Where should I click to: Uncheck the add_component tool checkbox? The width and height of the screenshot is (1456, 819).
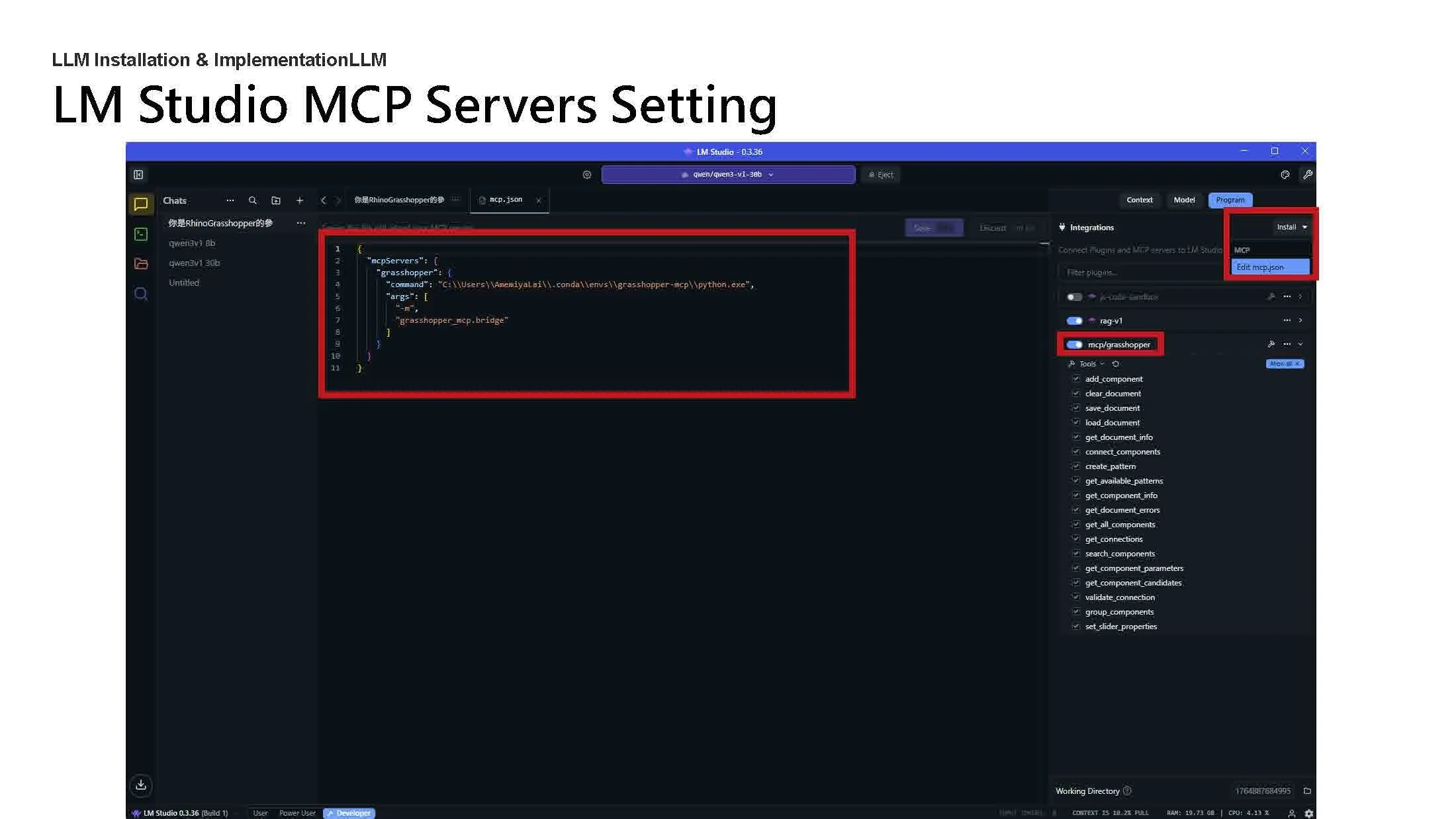(x=1076, y=379)
